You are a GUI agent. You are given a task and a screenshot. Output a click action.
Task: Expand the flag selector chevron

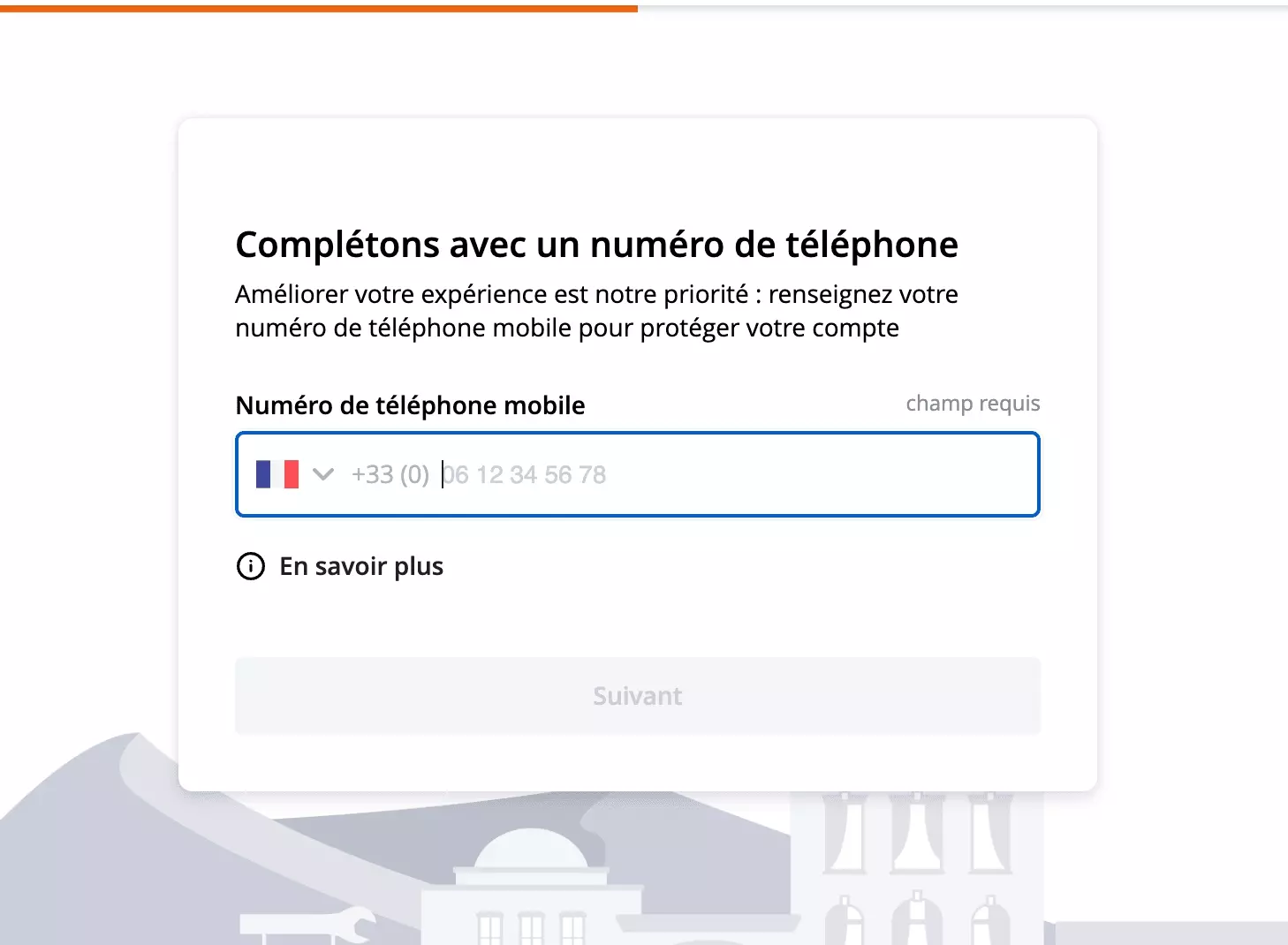click(322, 474)
